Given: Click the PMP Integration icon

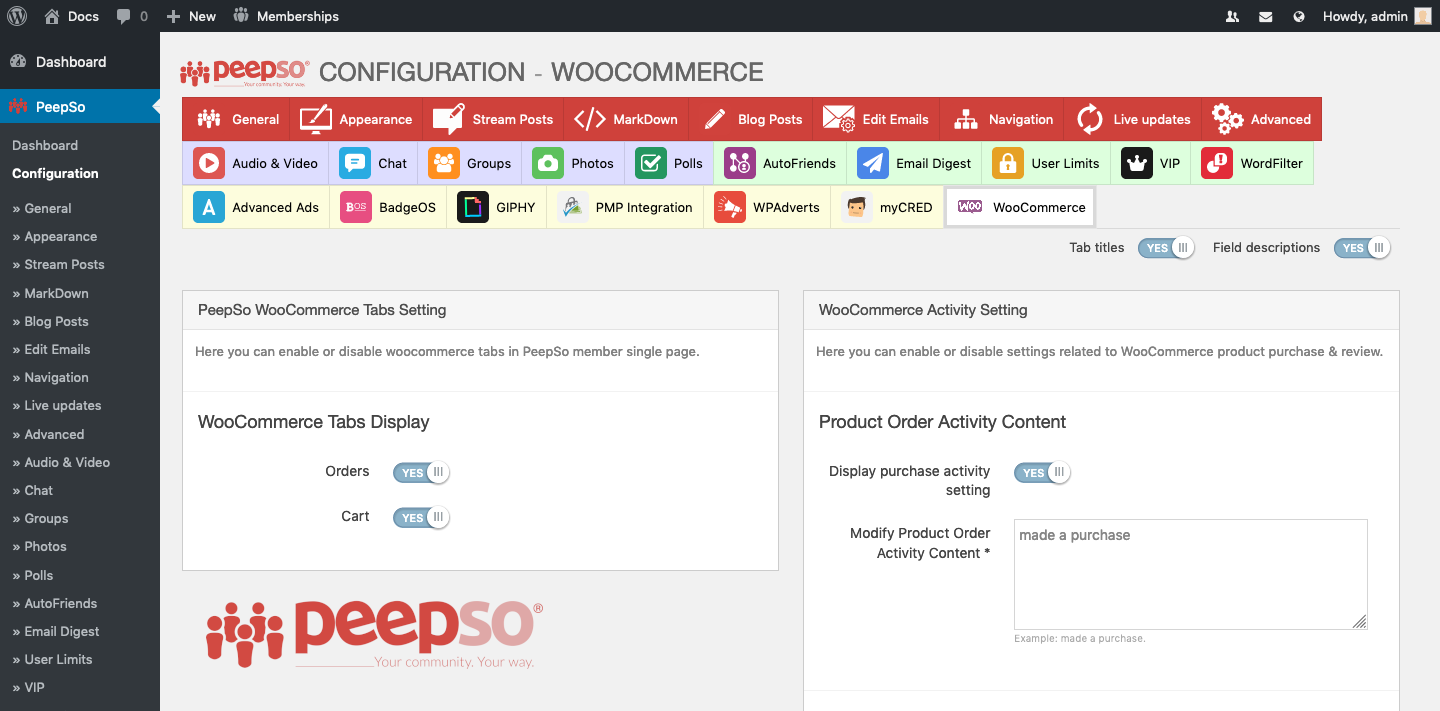Looking at the screenshot, I should 573,207.
